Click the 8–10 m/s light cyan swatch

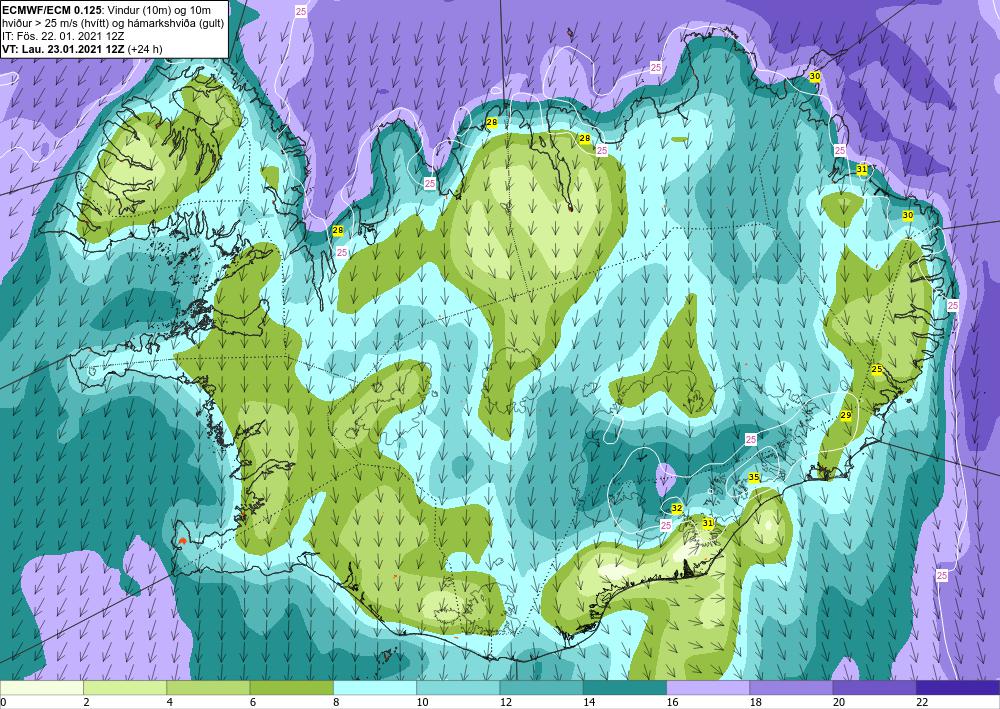point(375,688)
